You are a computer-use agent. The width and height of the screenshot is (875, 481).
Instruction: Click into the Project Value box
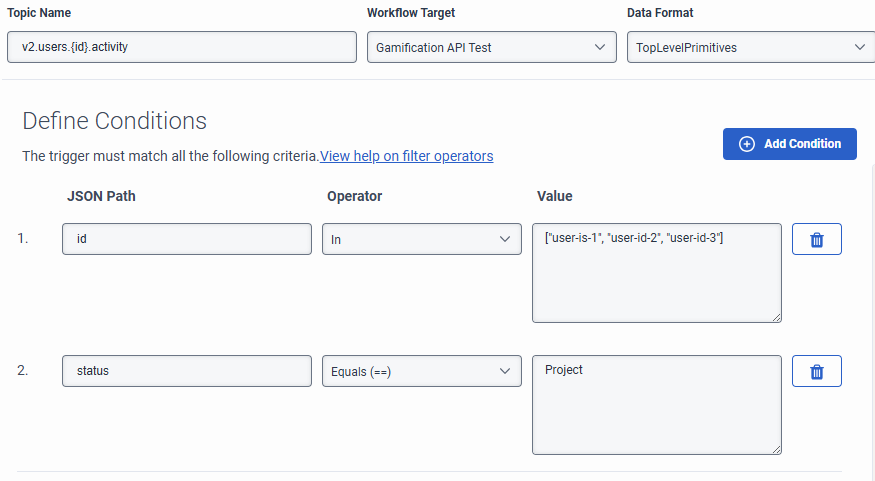click(656, 405)
